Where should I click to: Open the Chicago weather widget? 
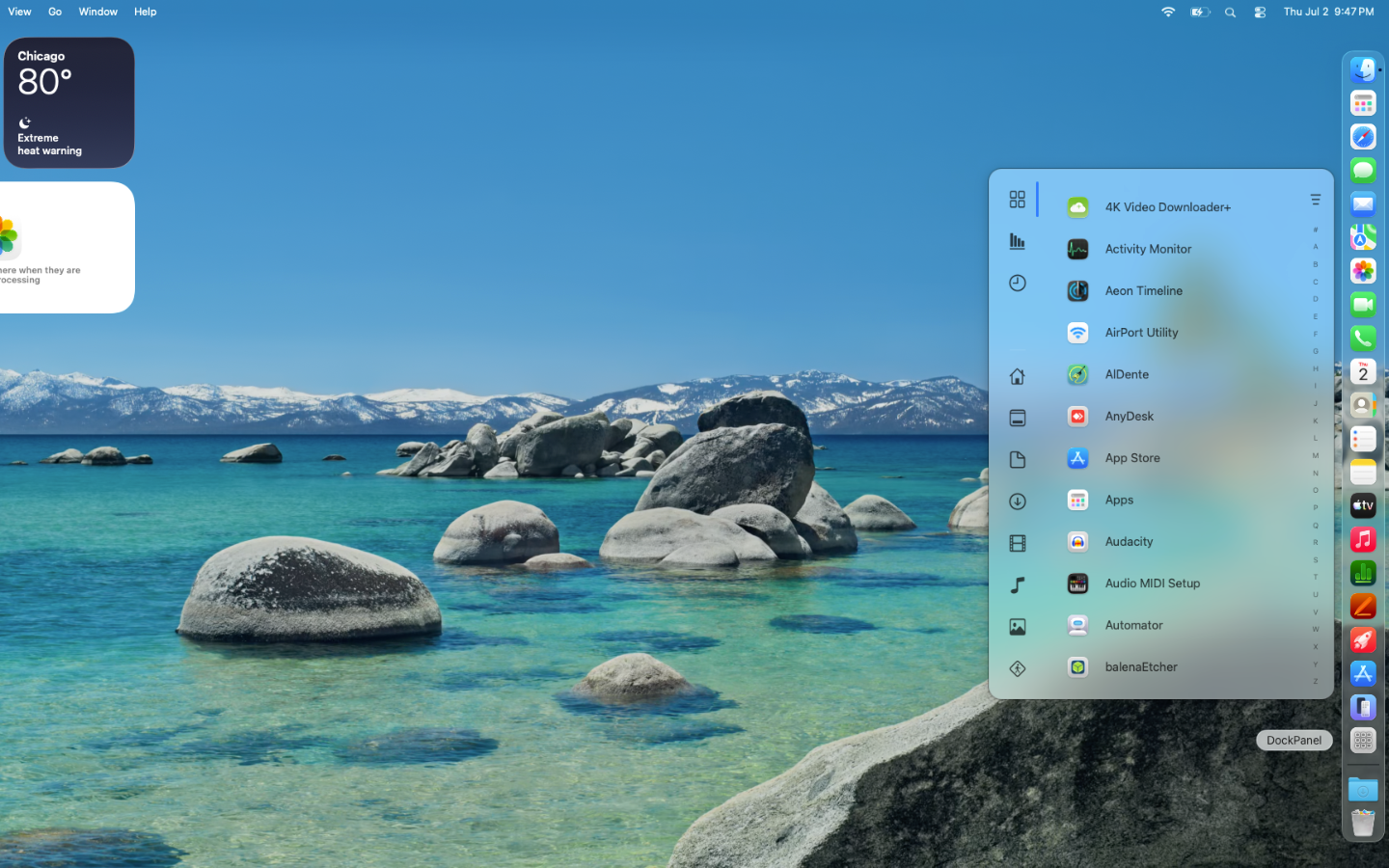pos(68,102)
